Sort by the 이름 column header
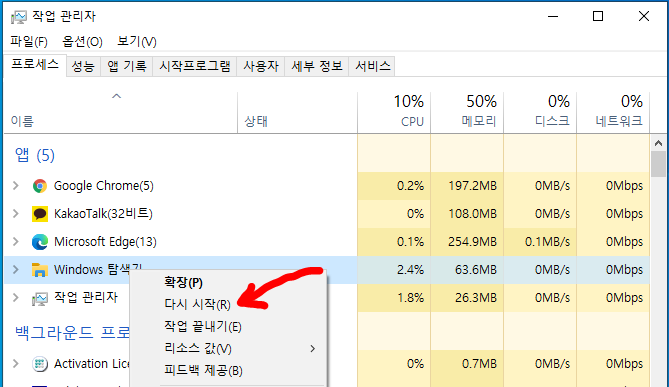Screen dimensions: 669x387 [121, 112]
